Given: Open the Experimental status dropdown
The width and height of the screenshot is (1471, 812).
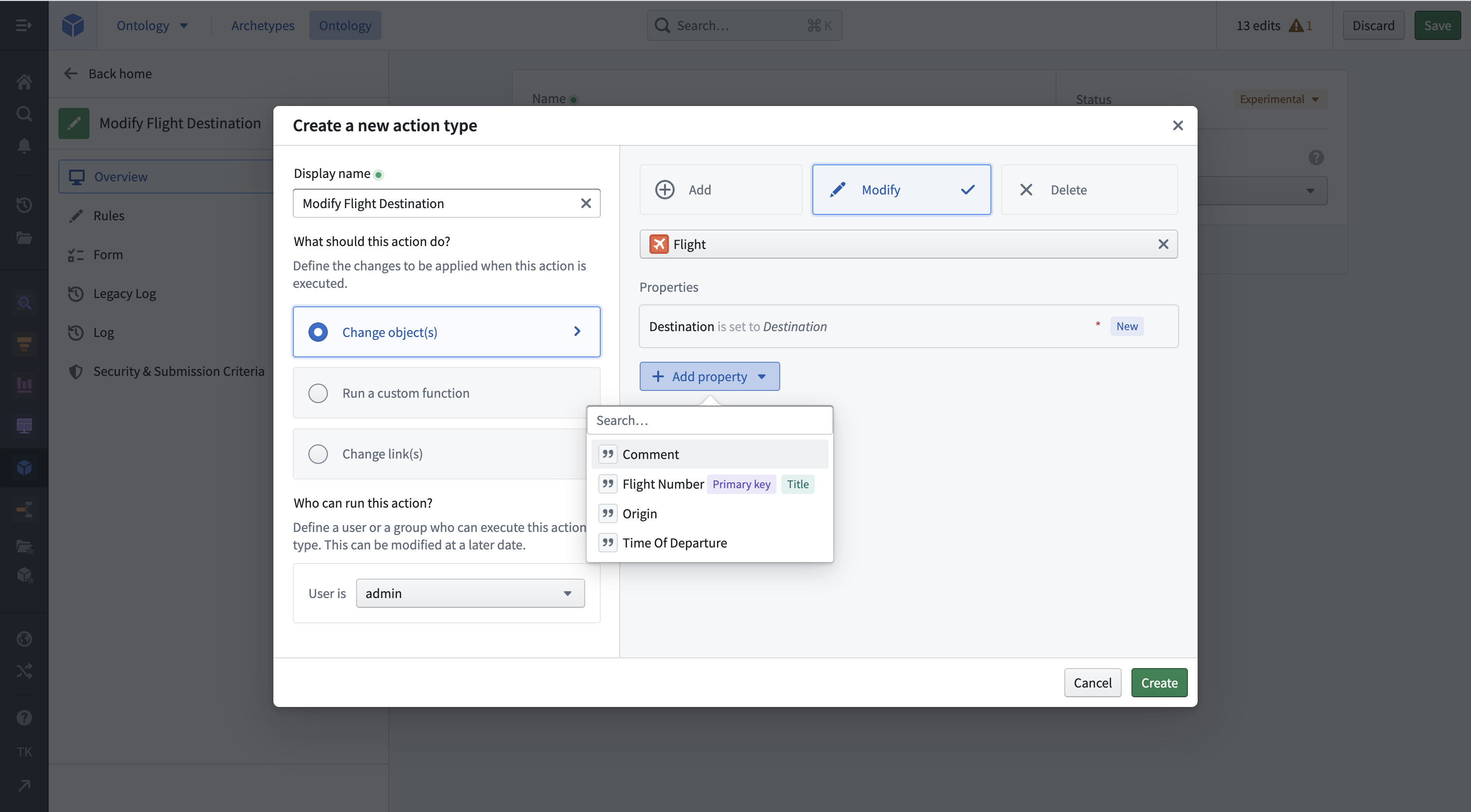Looking at the screenshot, I should click(1279, 99).
